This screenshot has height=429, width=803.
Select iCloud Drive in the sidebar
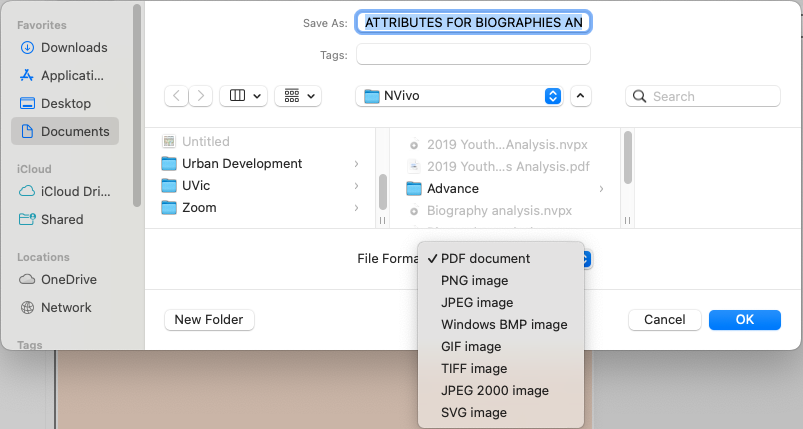[75, 191]
